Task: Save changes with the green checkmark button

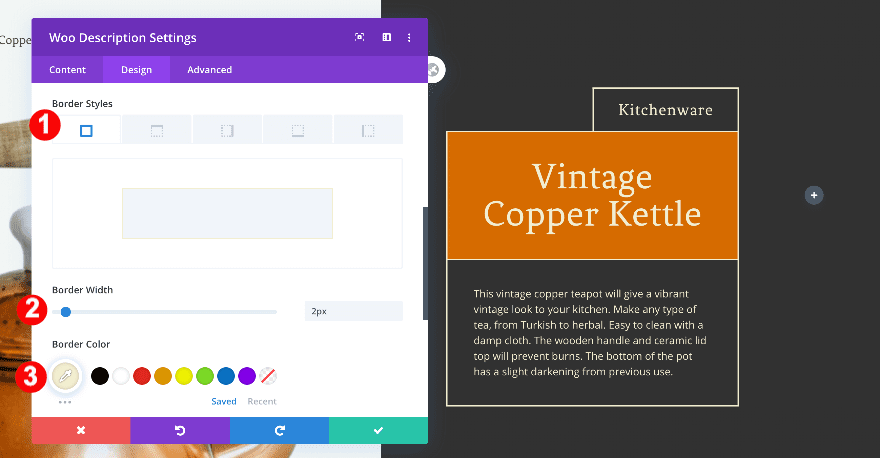Action: click(378, 430)
